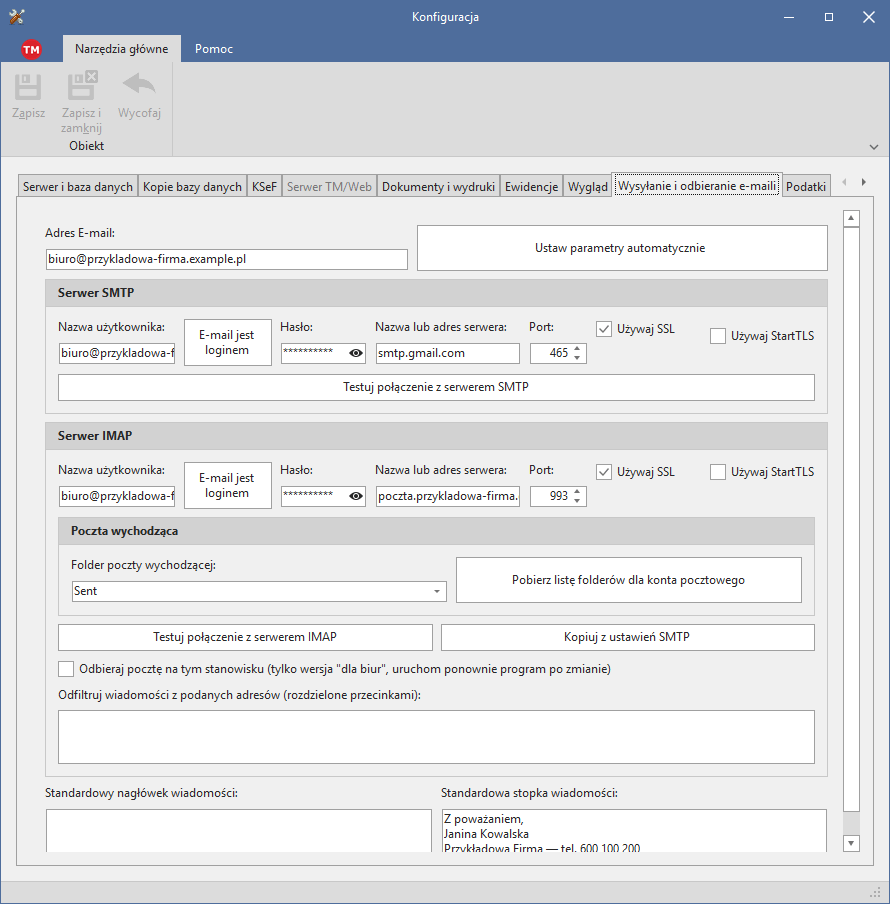Tick Odbieraj pocztę na tym stanowisku checkbox
This screenshot has height=904, width=890.
click(x=66, y=669)
